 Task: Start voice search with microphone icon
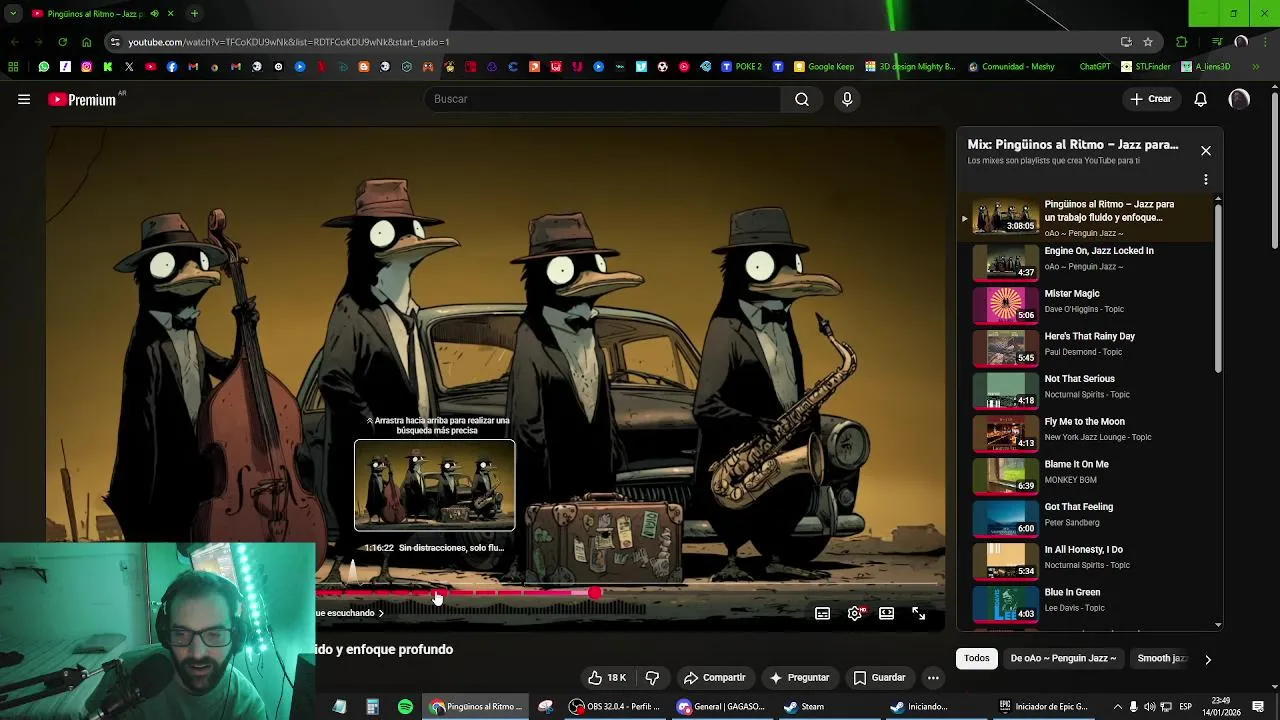pyautogui.click(x=847, y=99)
